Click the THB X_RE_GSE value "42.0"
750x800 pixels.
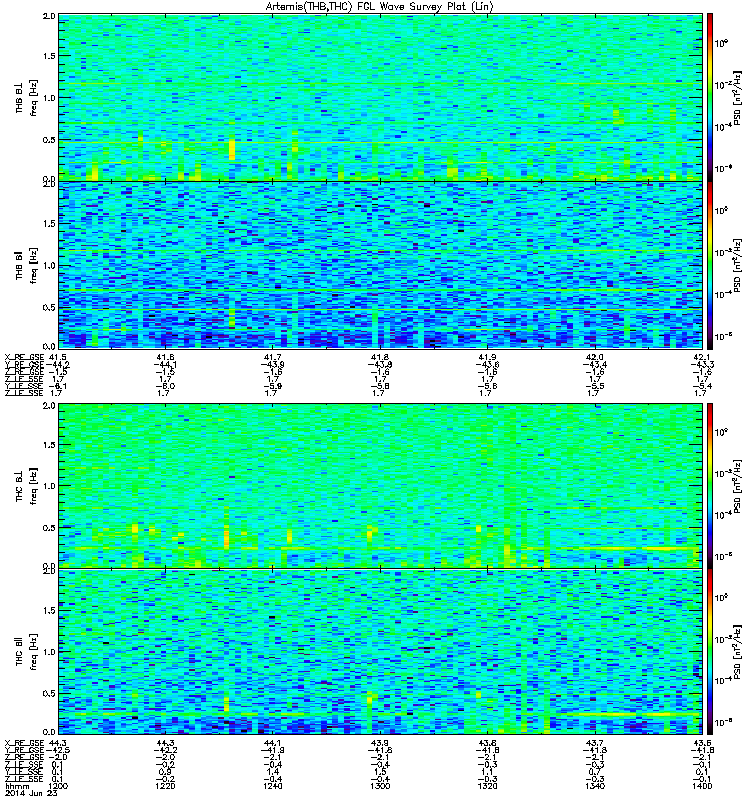595,357
